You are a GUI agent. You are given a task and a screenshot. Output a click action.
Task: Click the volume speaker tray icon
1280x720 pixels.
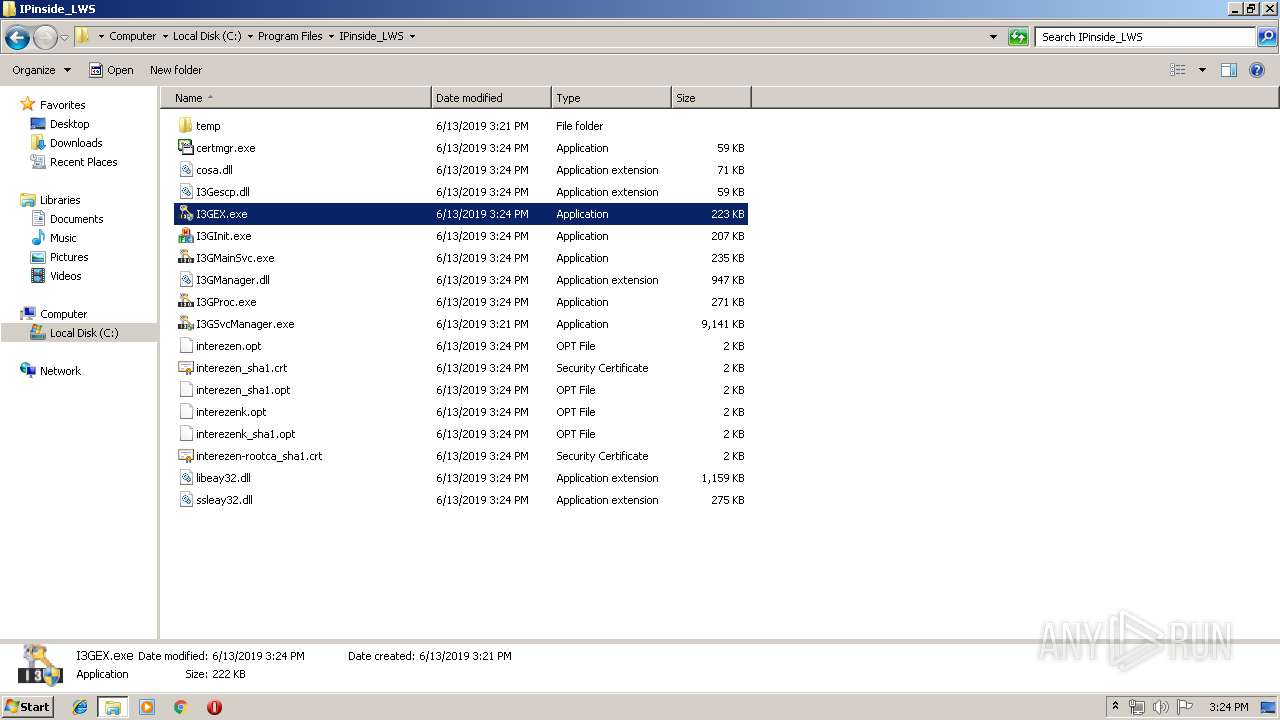coord(1160,707)
